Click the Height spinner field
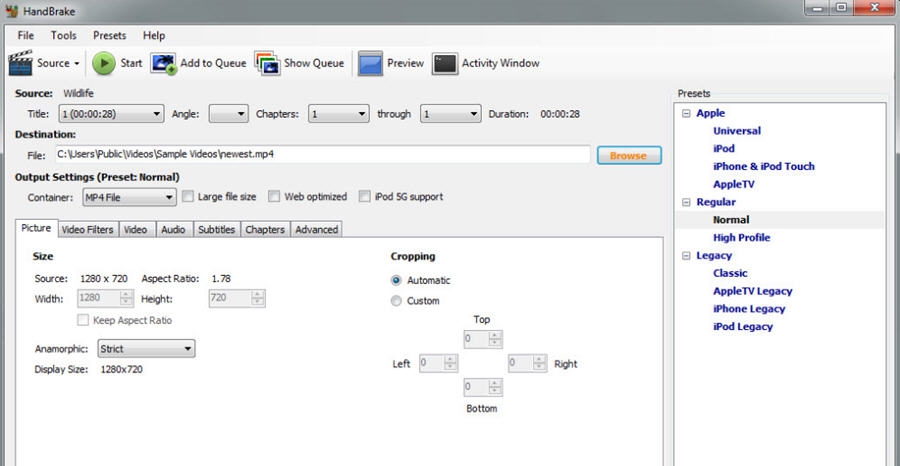This screenshot has width=900, height=466. point(237,298)
